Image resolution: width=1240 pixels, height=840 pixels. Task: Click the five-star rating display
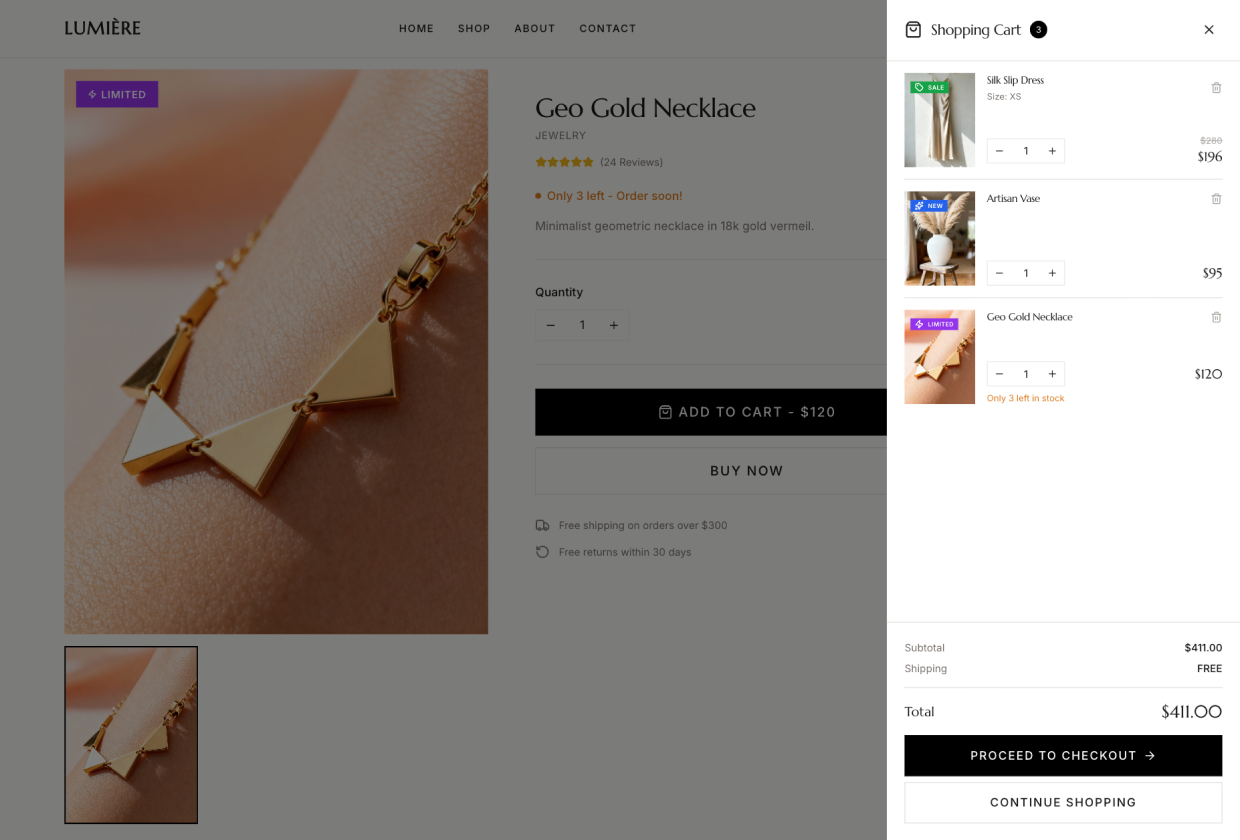pyautogui.click(x=564, y=160)
